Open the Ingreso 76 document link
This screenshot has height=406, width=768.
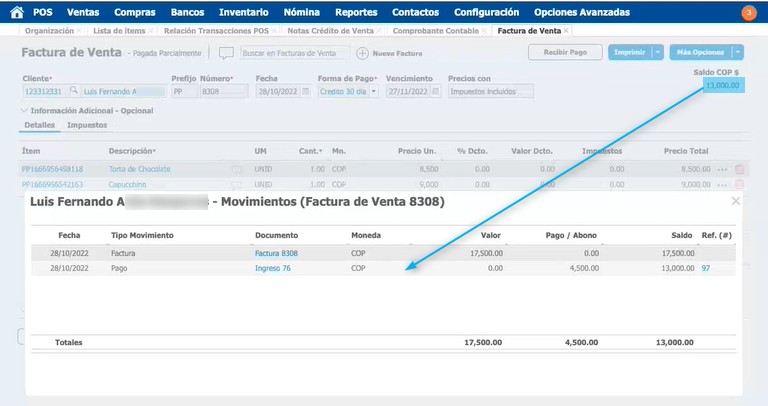tap(273, 268)
